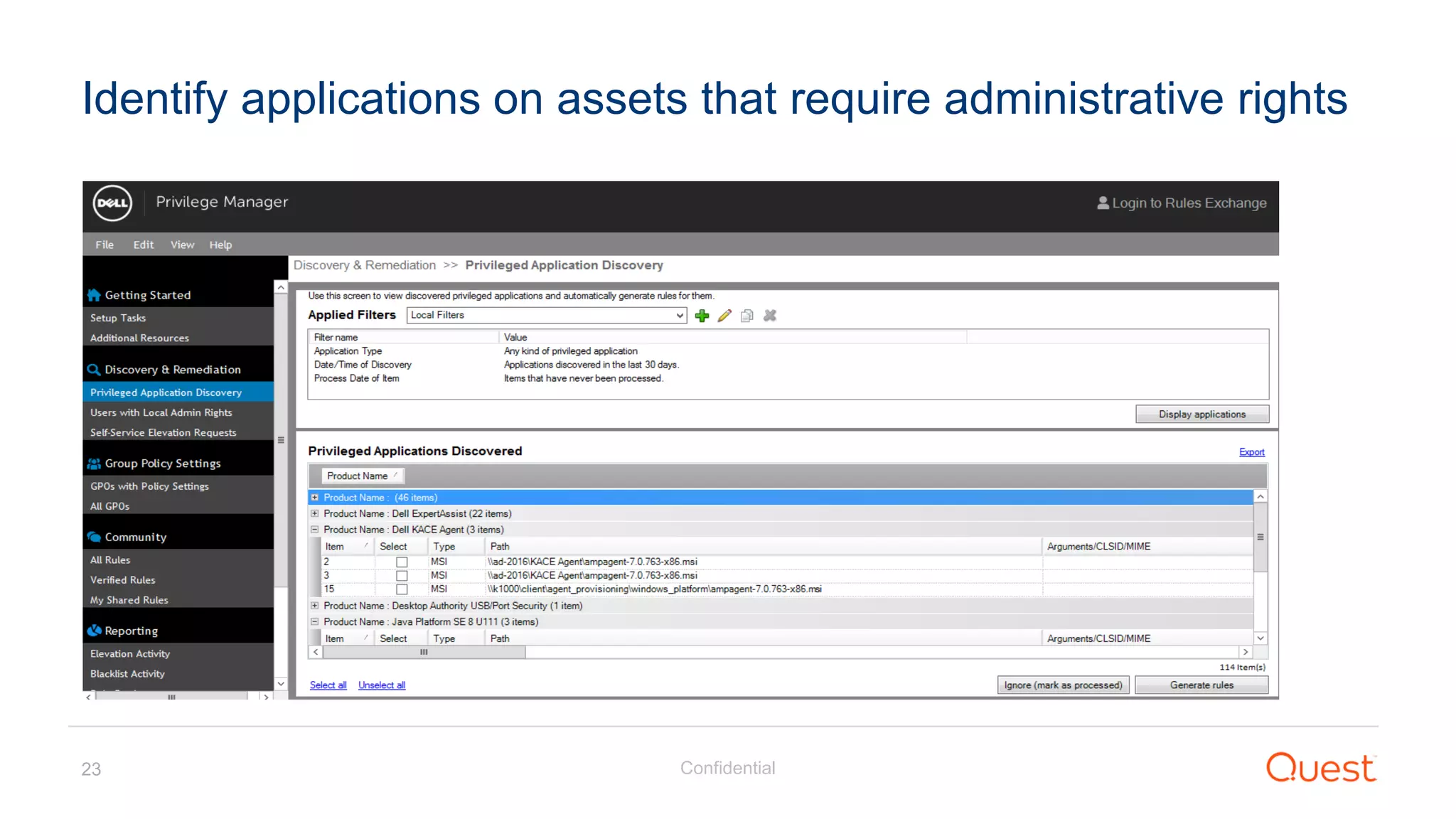Viewport: 1456px width, 819px height.
Task: Click the Filter name column header
Action: pyautogui.click(x=404, y=338)
